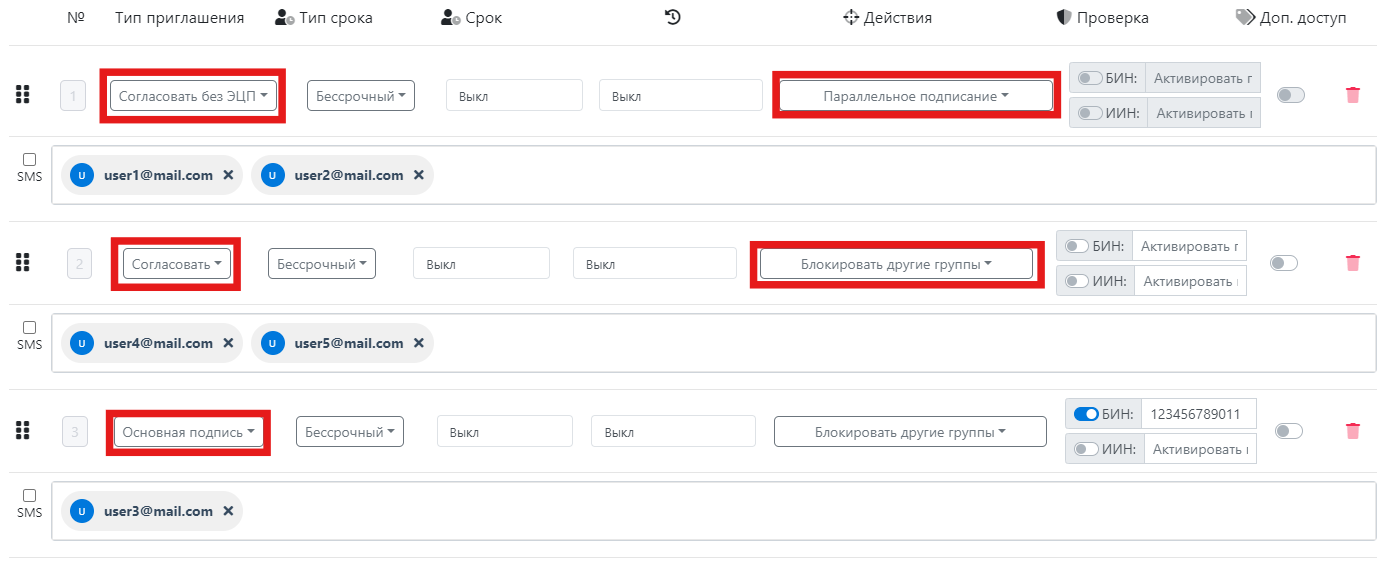
Task: Open 'Основная подпись' invitation type dropdown
Action: tap(189, 432)
